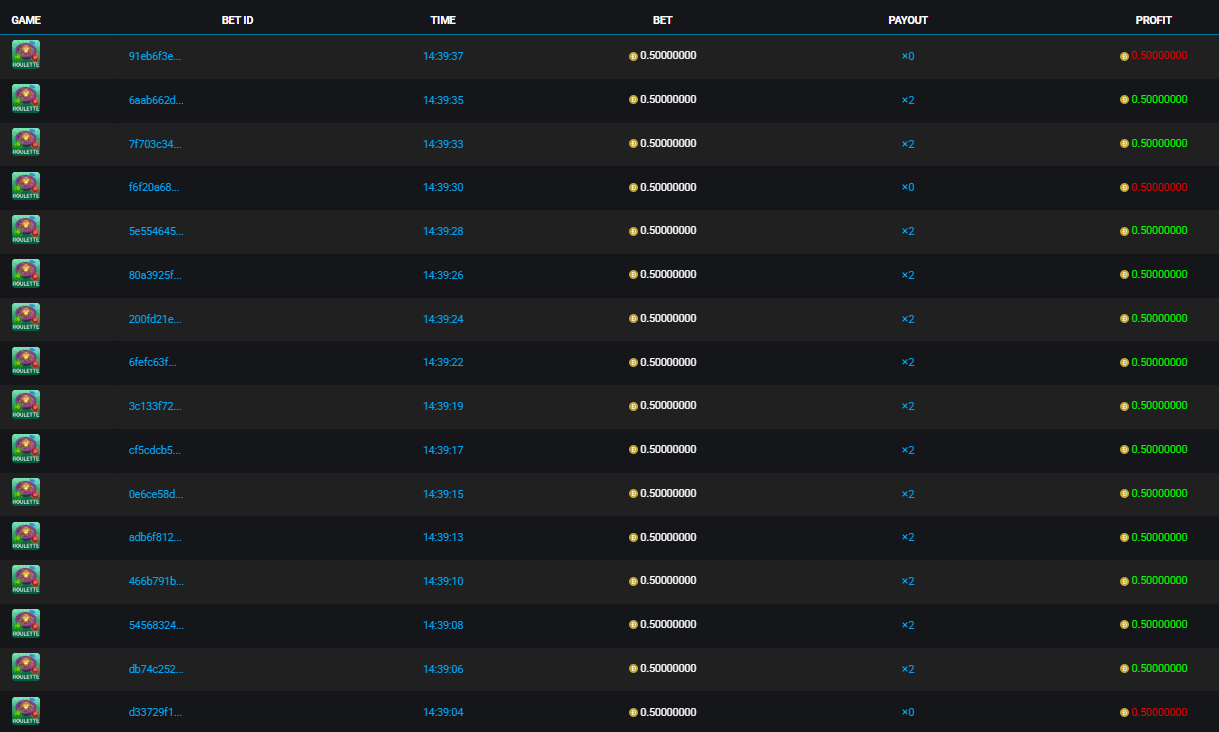Image resolution: width=1219 pixels, height=732 pixels.
Task: Open the bet ID d33729f1...
Action: pyautogui.click(x=155, y=712)
